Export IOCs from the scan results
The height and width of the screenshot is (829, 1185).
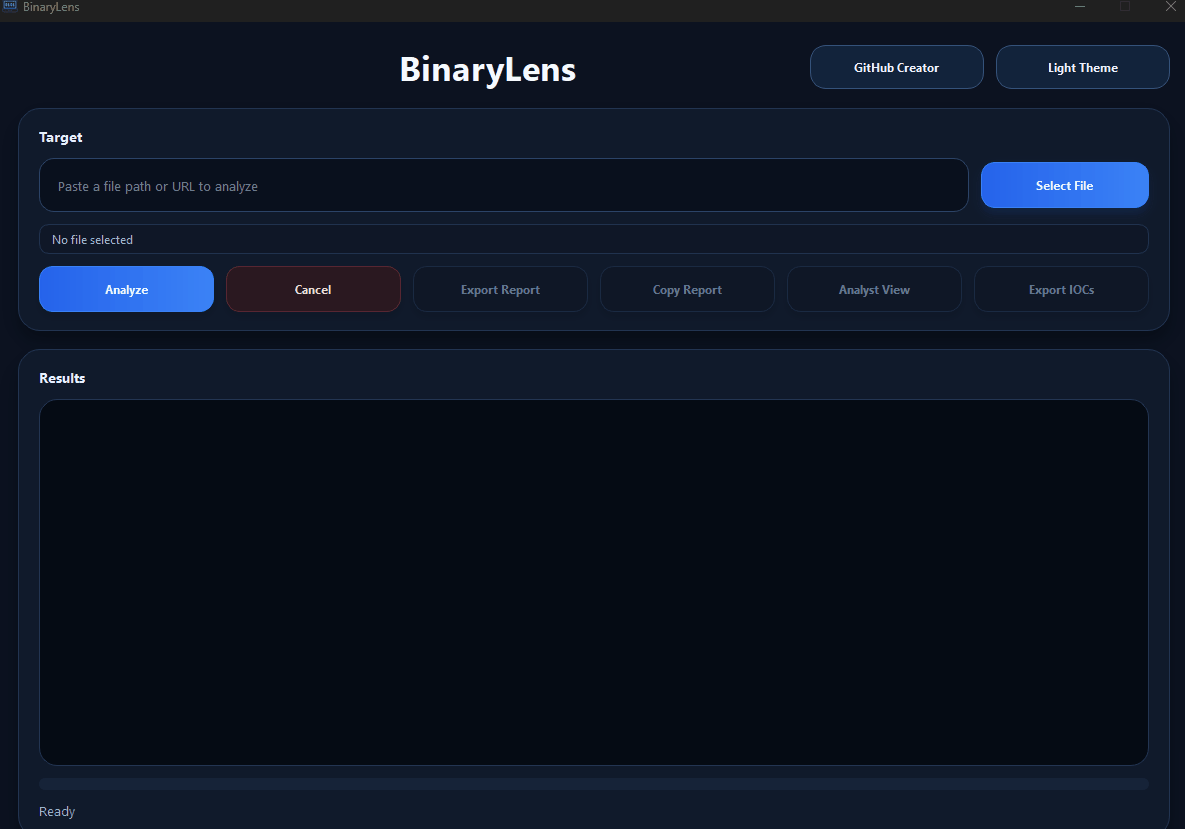1061,289
